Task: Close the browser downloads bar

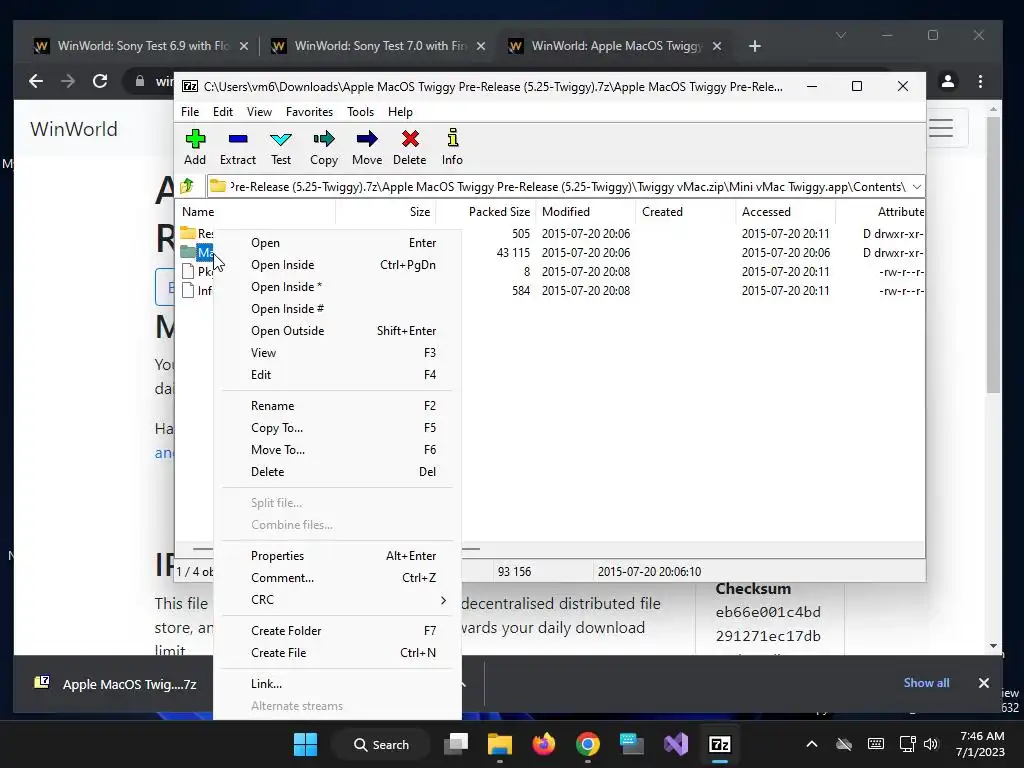Action: tap(984, 682)
